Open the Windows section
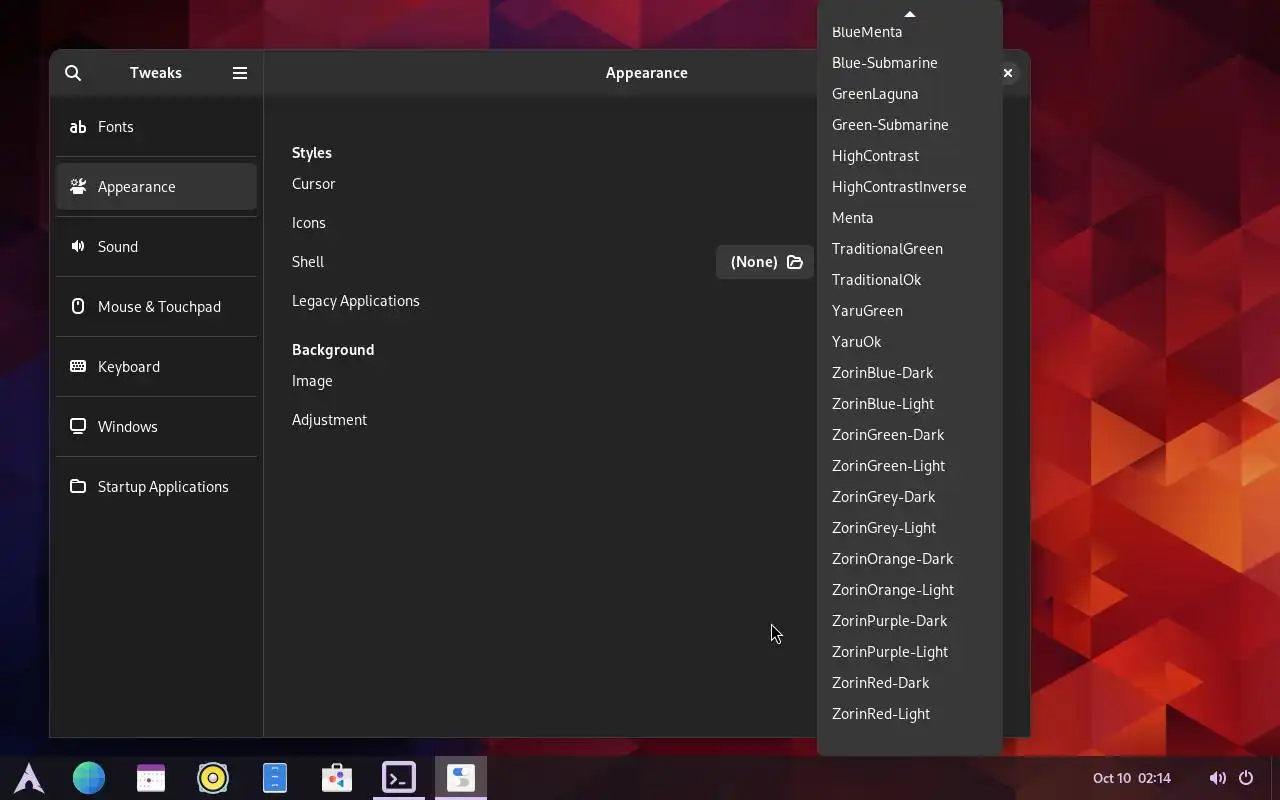 point(157,427)
